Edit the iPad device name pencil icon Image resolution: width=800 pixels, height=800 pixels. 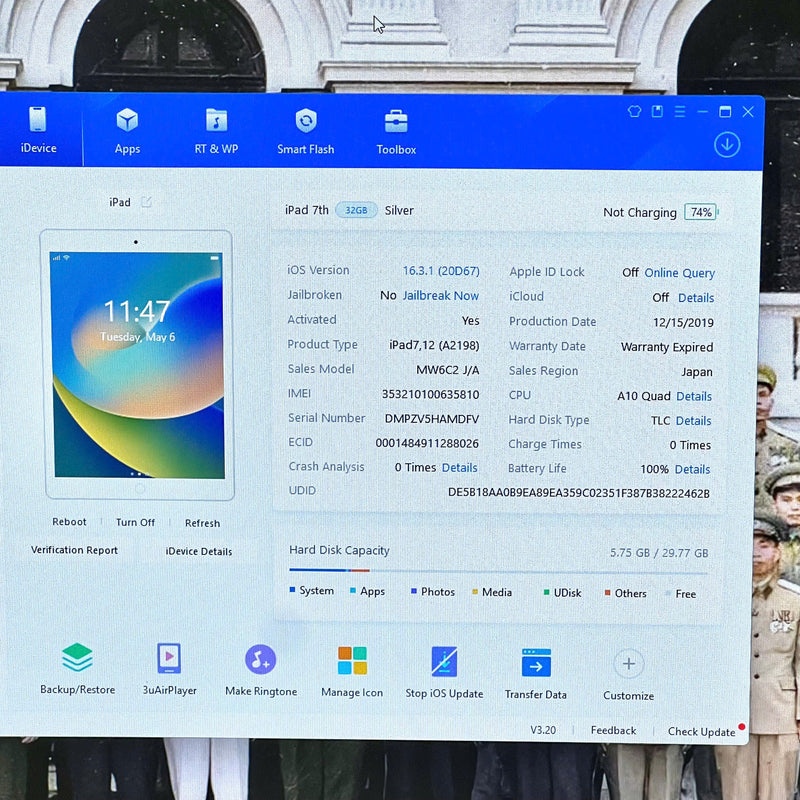(146, 202)
